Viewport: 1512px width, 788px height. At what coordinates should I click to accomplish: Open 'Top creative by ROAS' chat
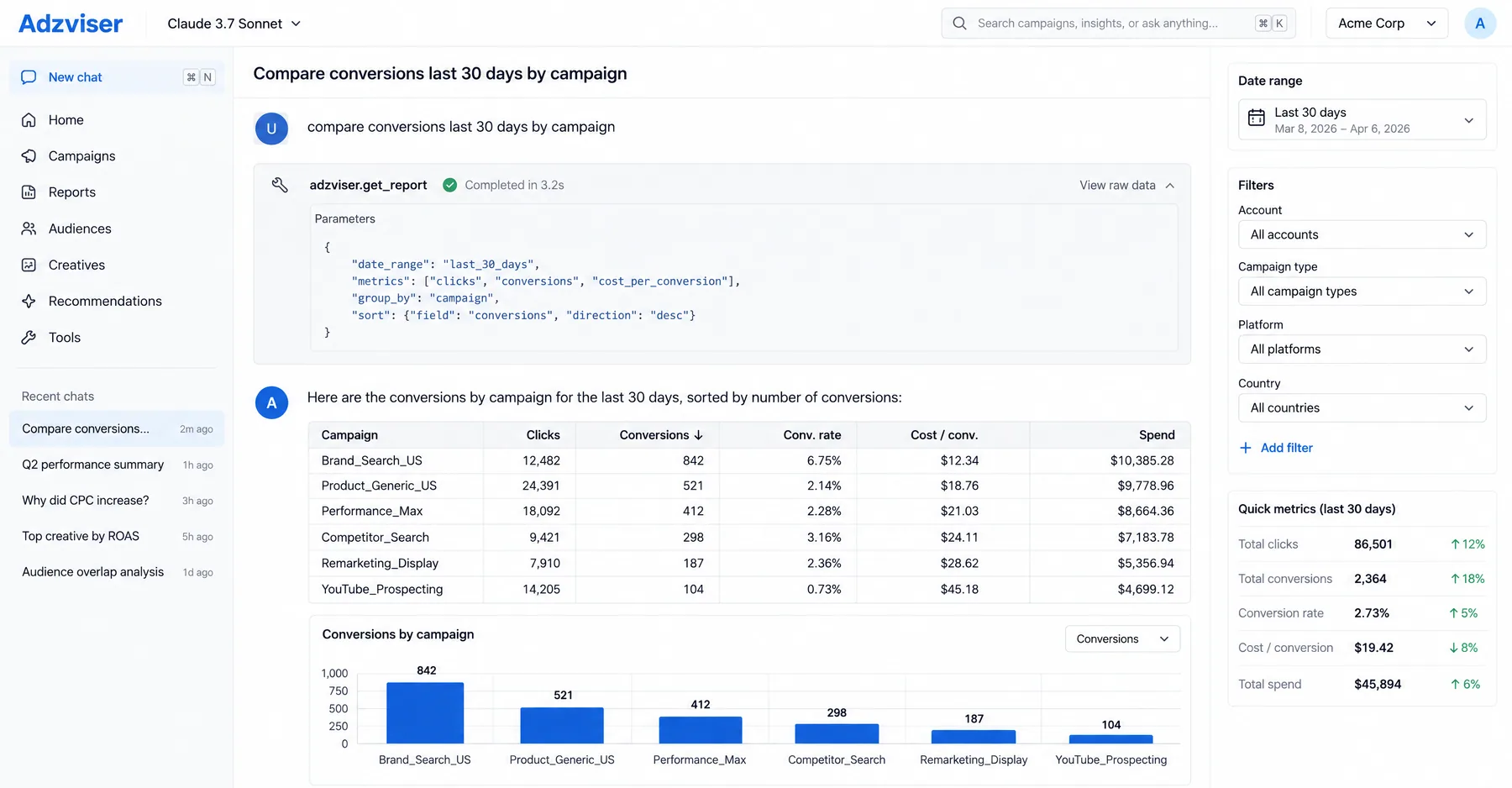(117, 536)
